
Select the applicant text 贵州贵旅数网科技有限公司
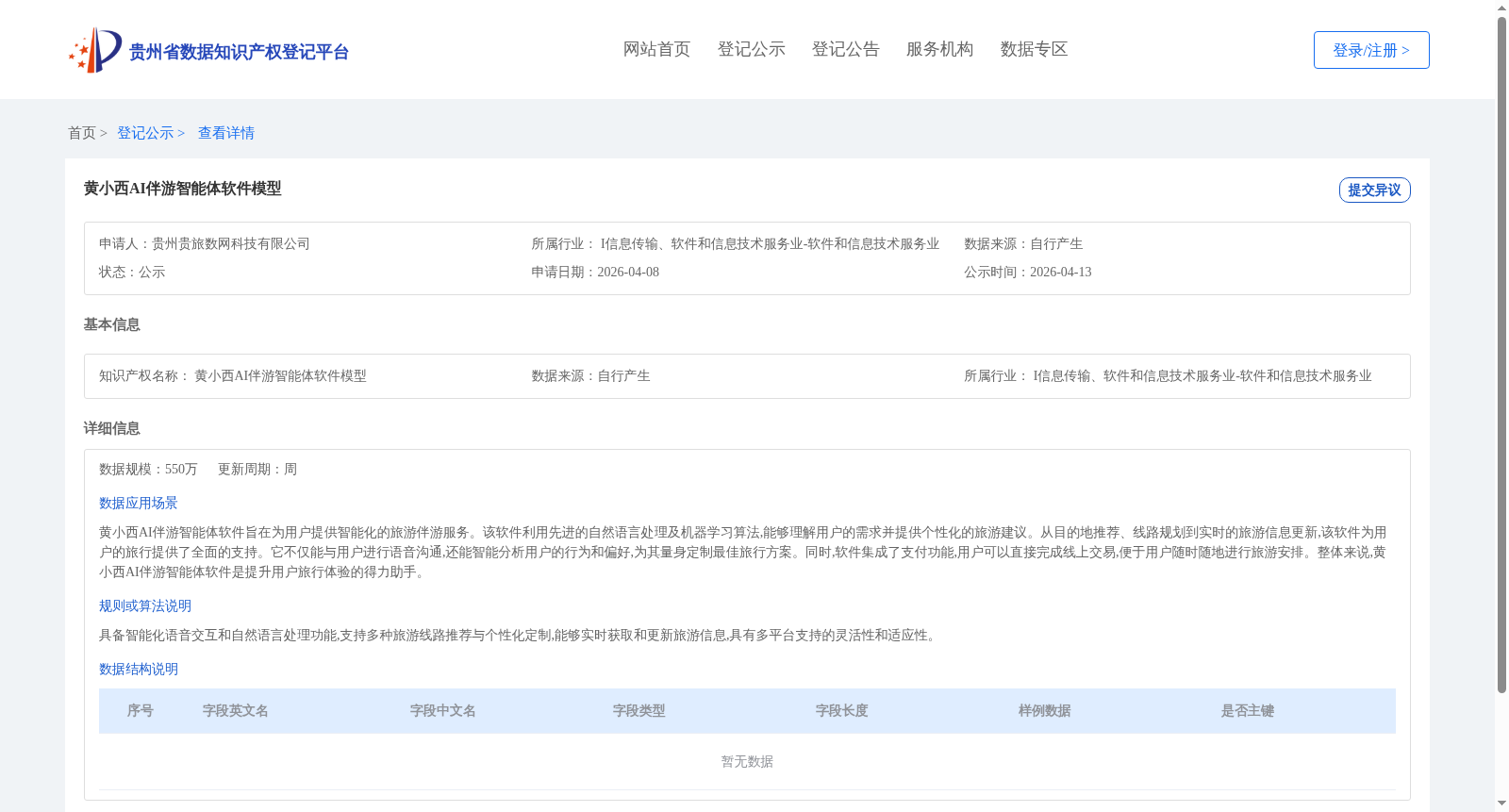click(231, 244)
